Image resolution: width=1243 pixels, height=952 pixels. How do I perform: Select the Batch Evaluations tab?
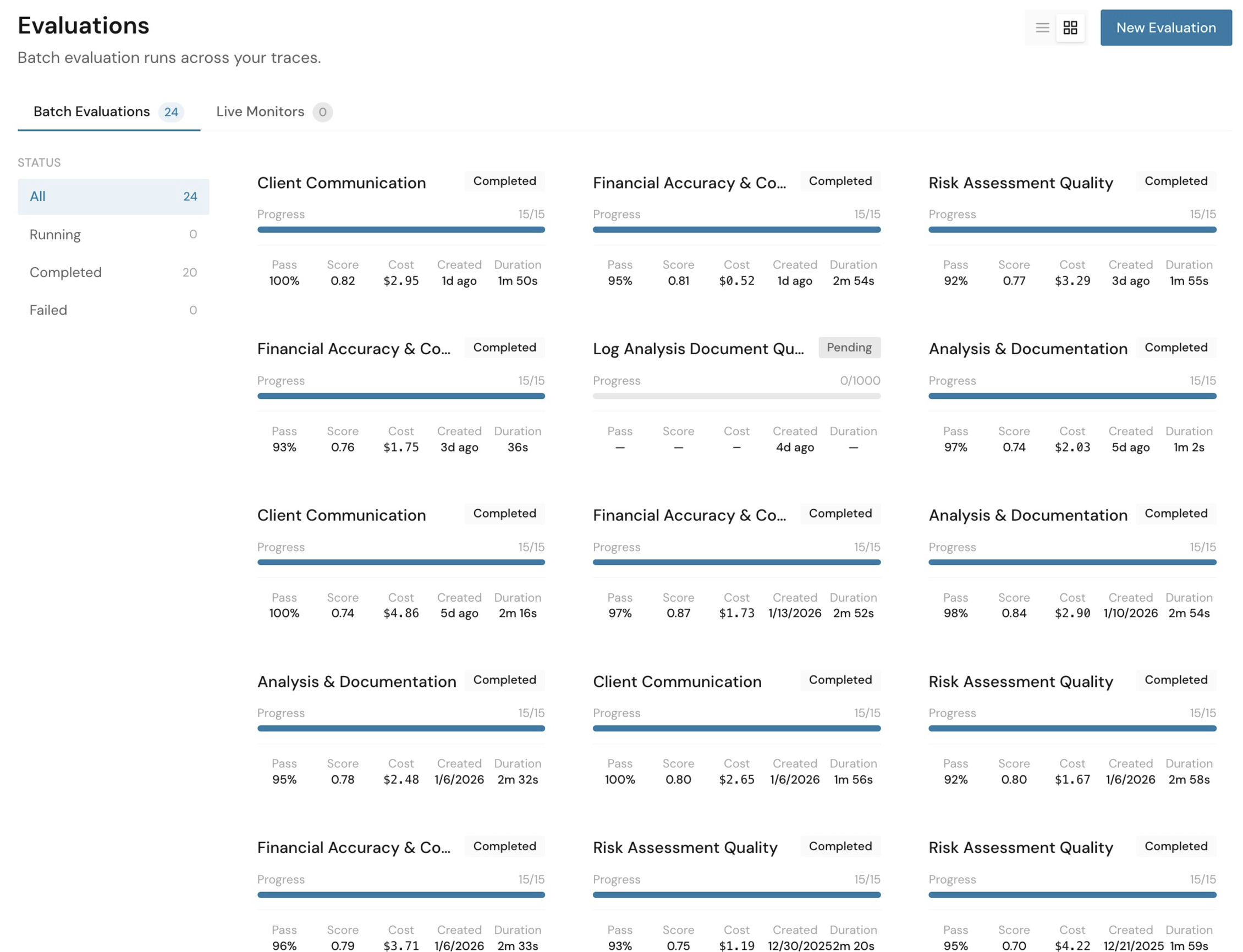pyautogui.click(x=92, y=112)
